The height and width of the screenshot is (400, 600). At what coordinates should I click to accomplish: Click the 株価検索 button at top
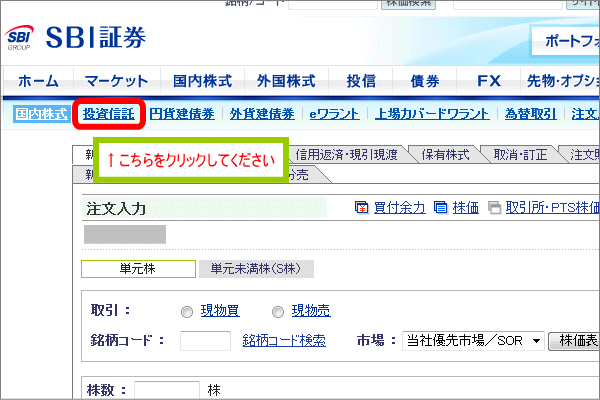[408, 4]
